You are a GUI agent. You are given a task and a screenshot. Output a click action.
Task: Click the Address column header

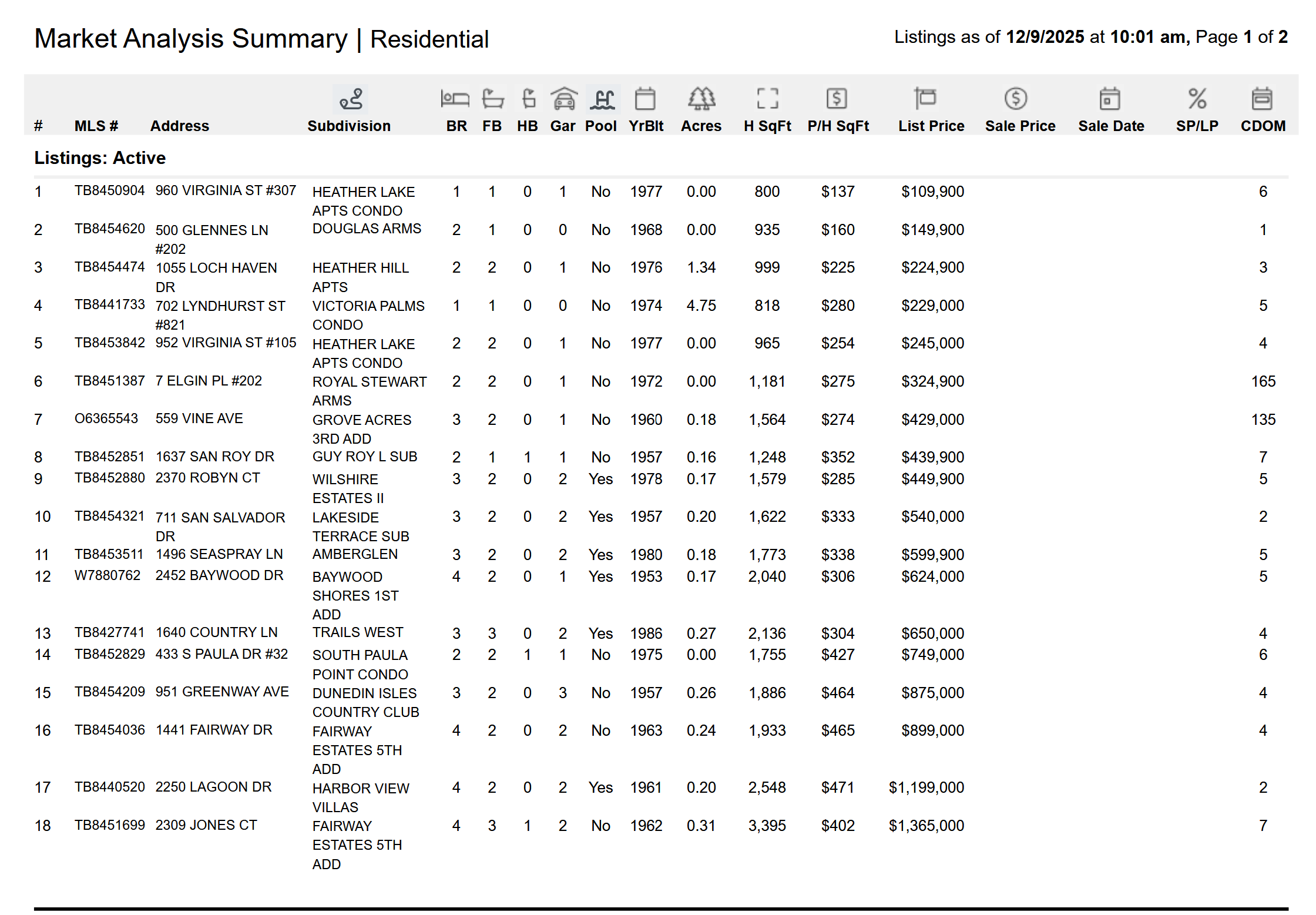179,126
